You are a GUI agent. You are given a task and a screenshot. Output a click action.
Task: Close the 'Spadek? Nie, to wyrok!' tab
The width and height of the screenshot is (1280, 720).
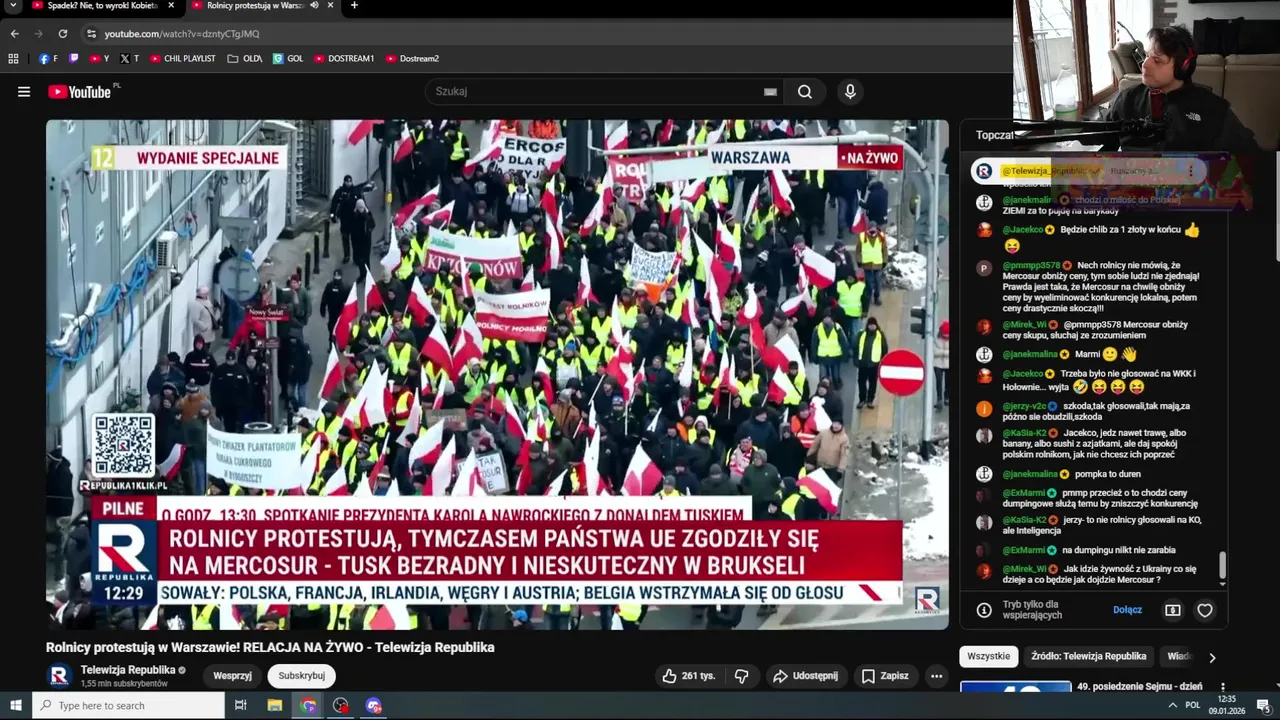click(172, 6)
